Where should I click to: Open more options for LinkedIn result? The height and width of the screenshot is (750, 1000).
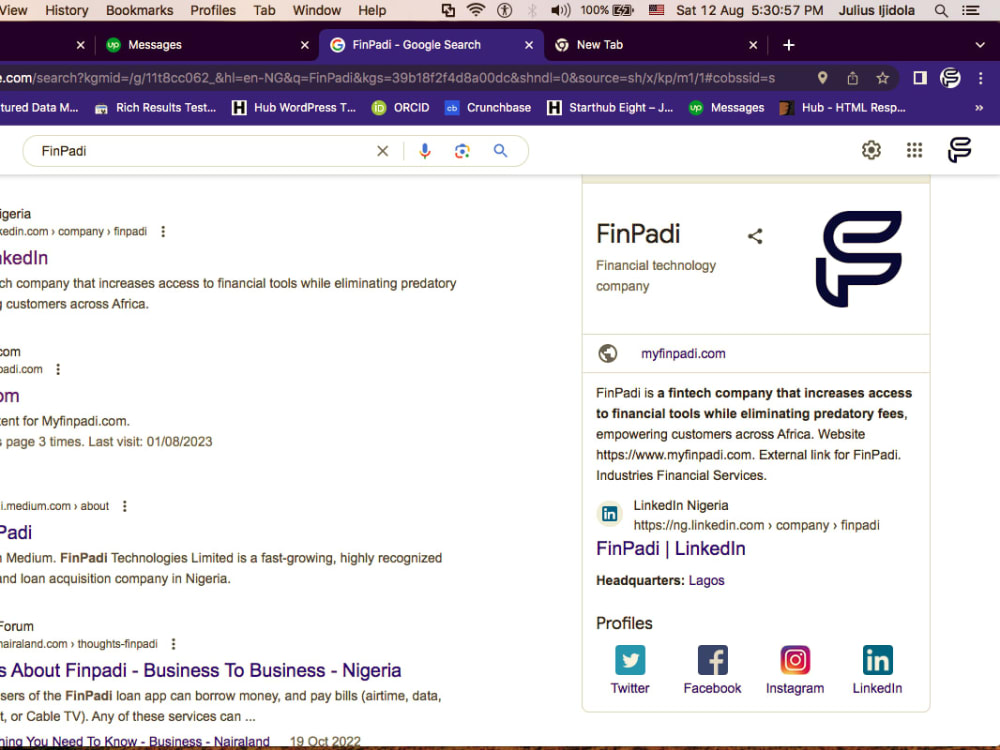[163, 232]
